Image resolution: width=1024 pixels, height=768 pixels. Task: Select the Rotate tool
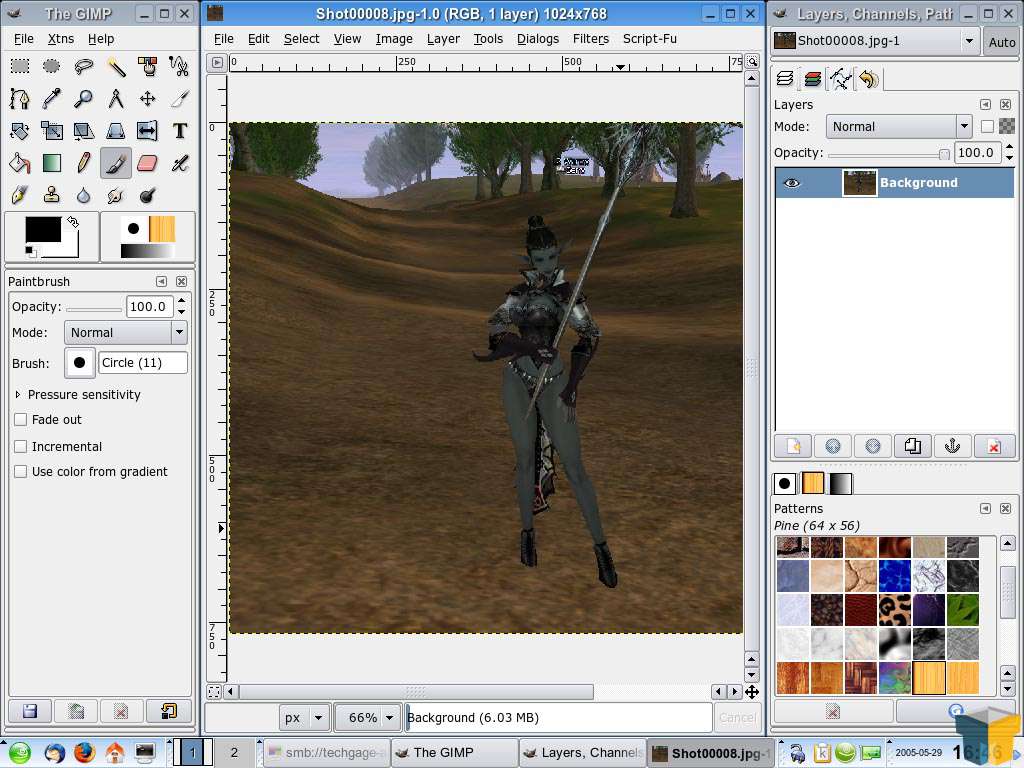coord(20,131)
